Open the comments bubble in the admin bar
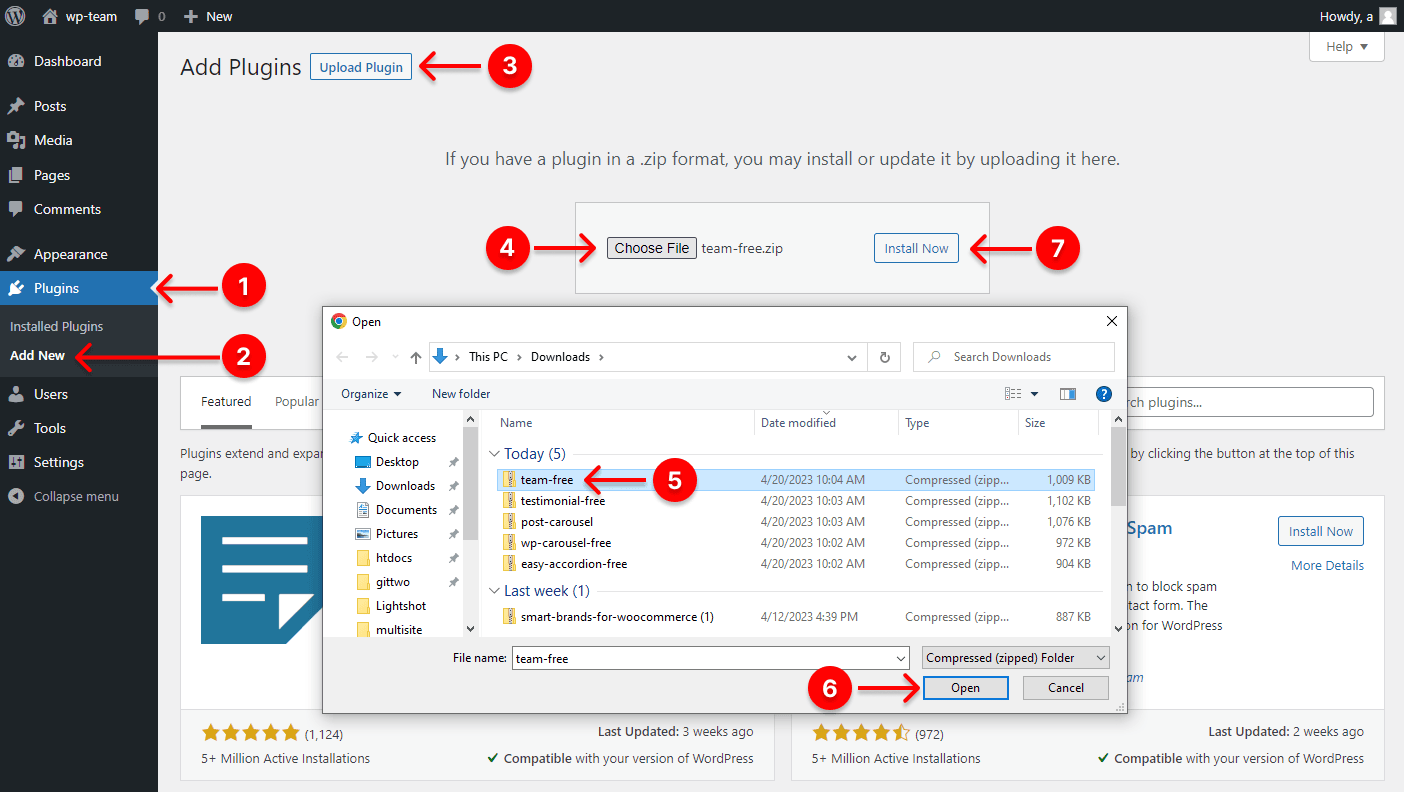The height and width of the screenshot is (792, 1404). pyautogui.click(x=142, y=16)
